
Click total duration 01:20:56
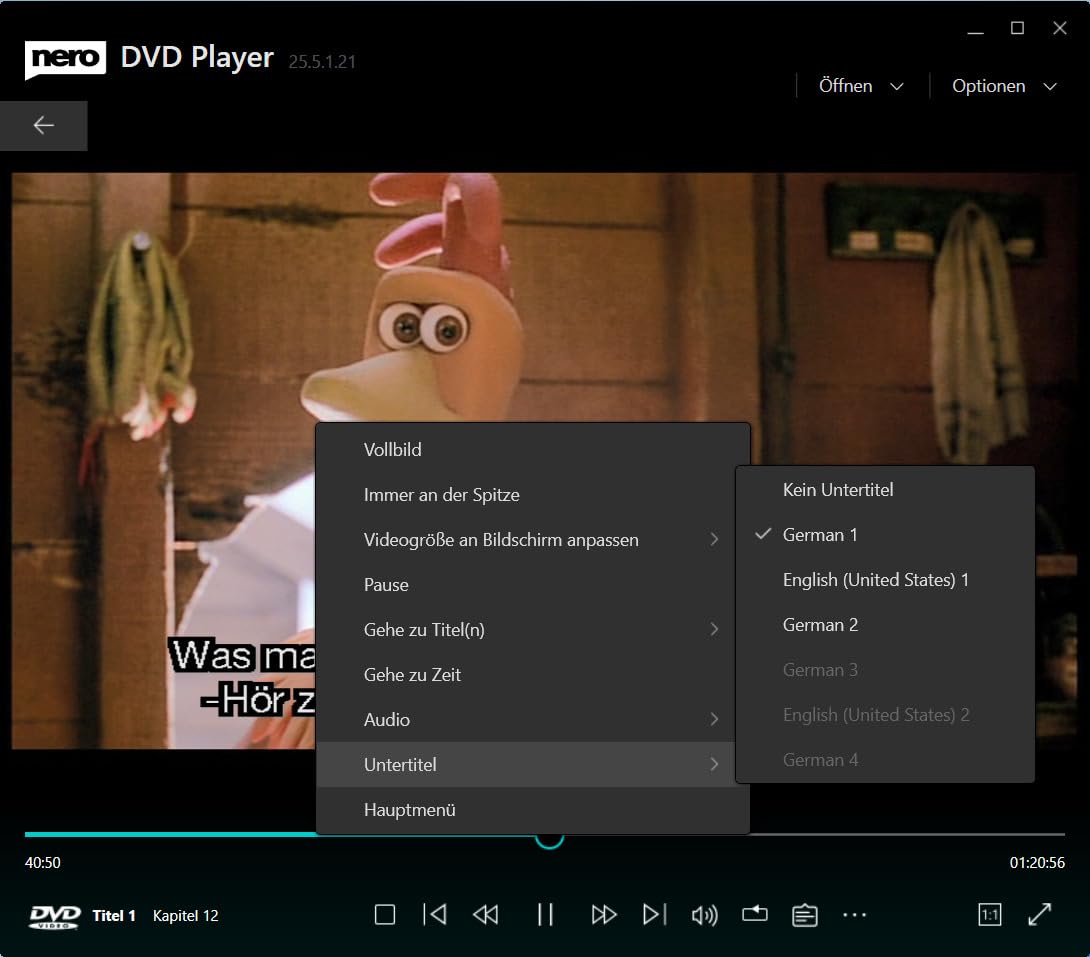click(x=1037, y=862)
